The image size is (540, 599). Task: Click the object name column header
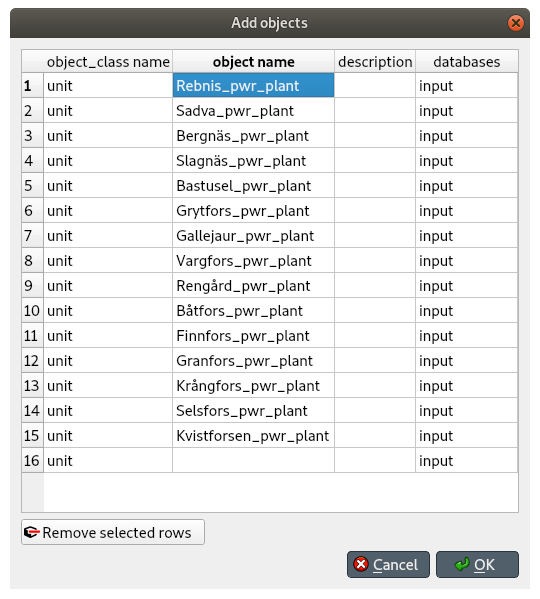(x=254, y=62)
